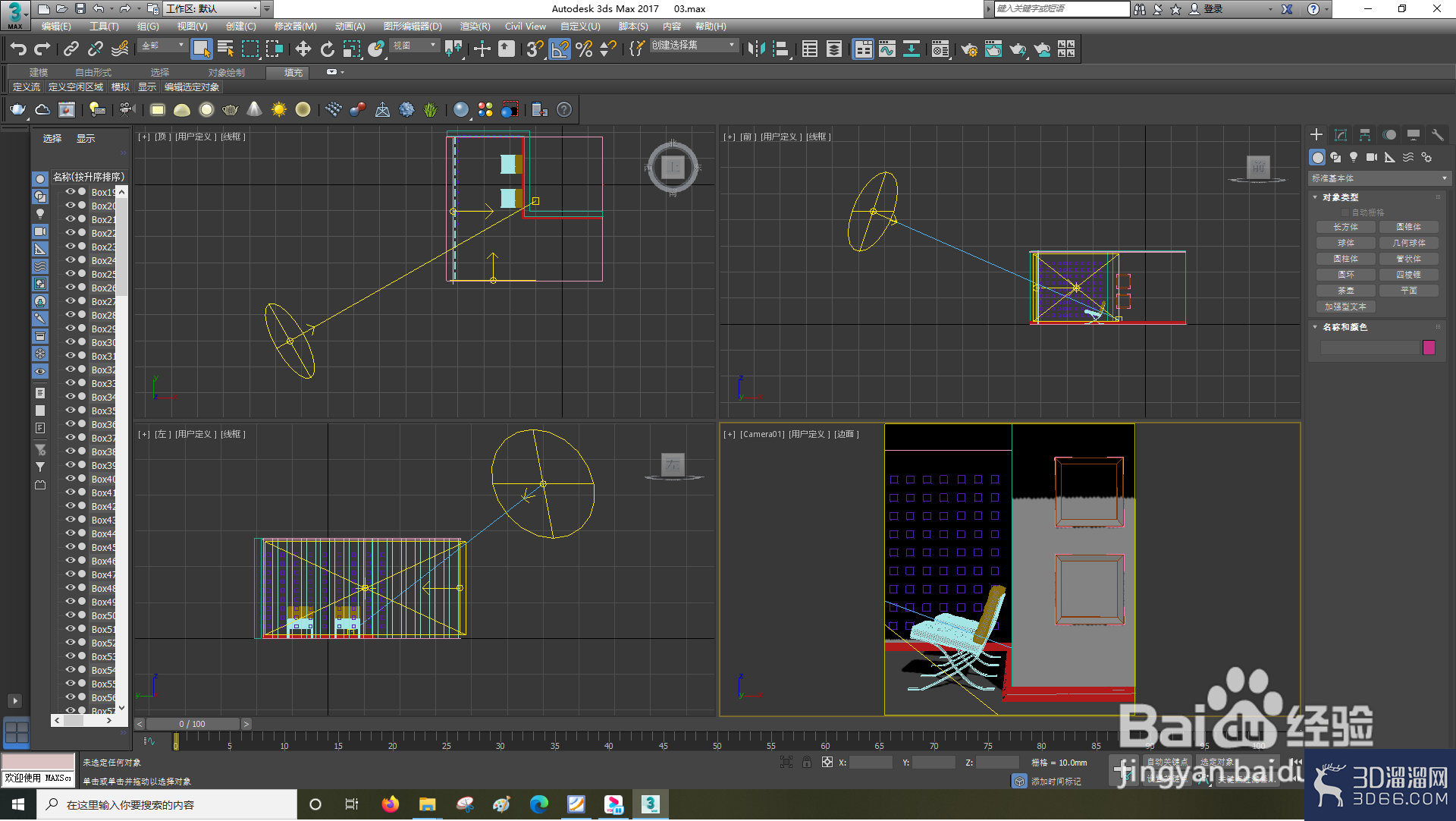Toggle the Angle Snap tool

(x=560, y=49)
